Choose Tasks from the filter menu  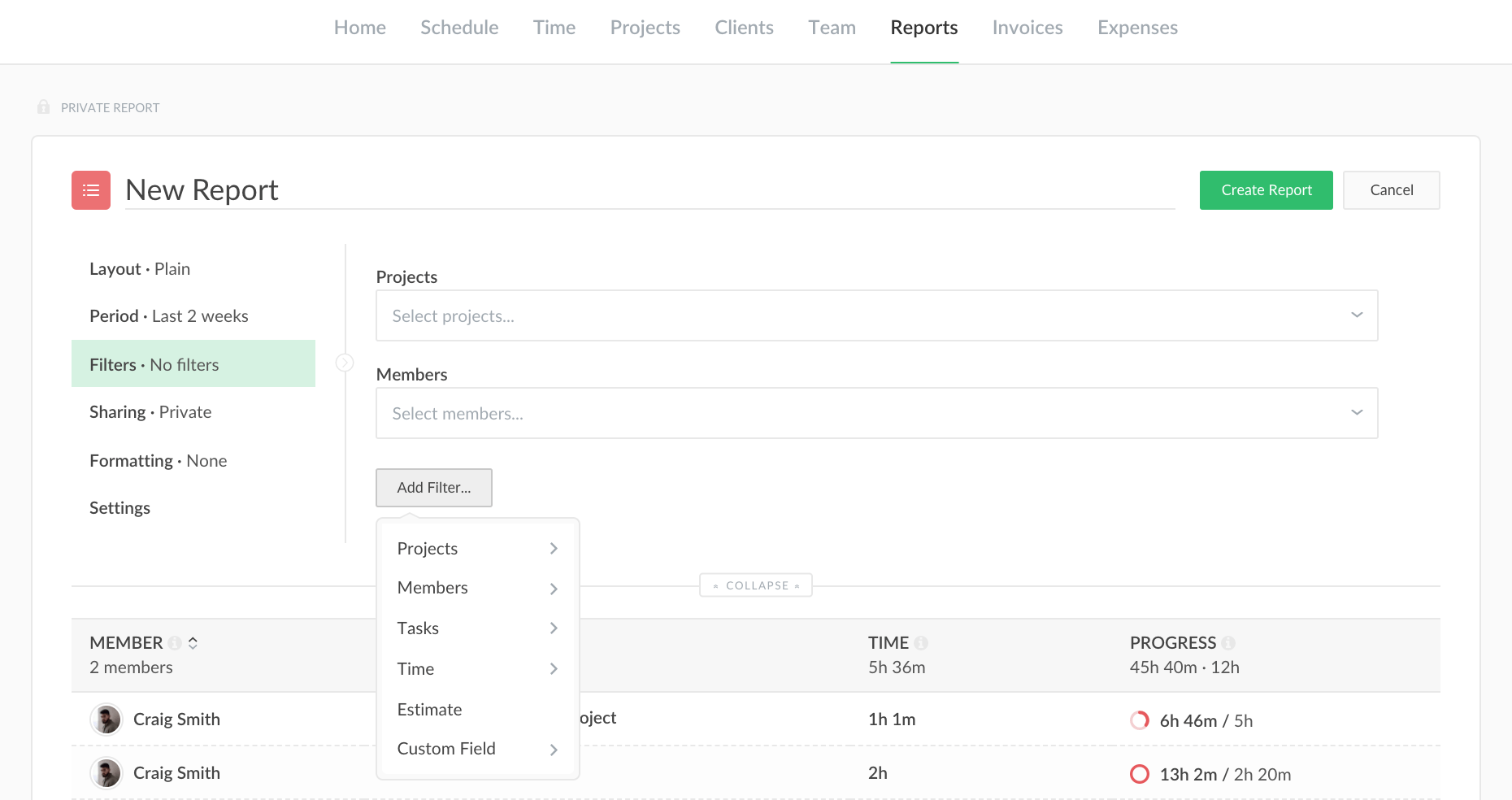point(477,628)
